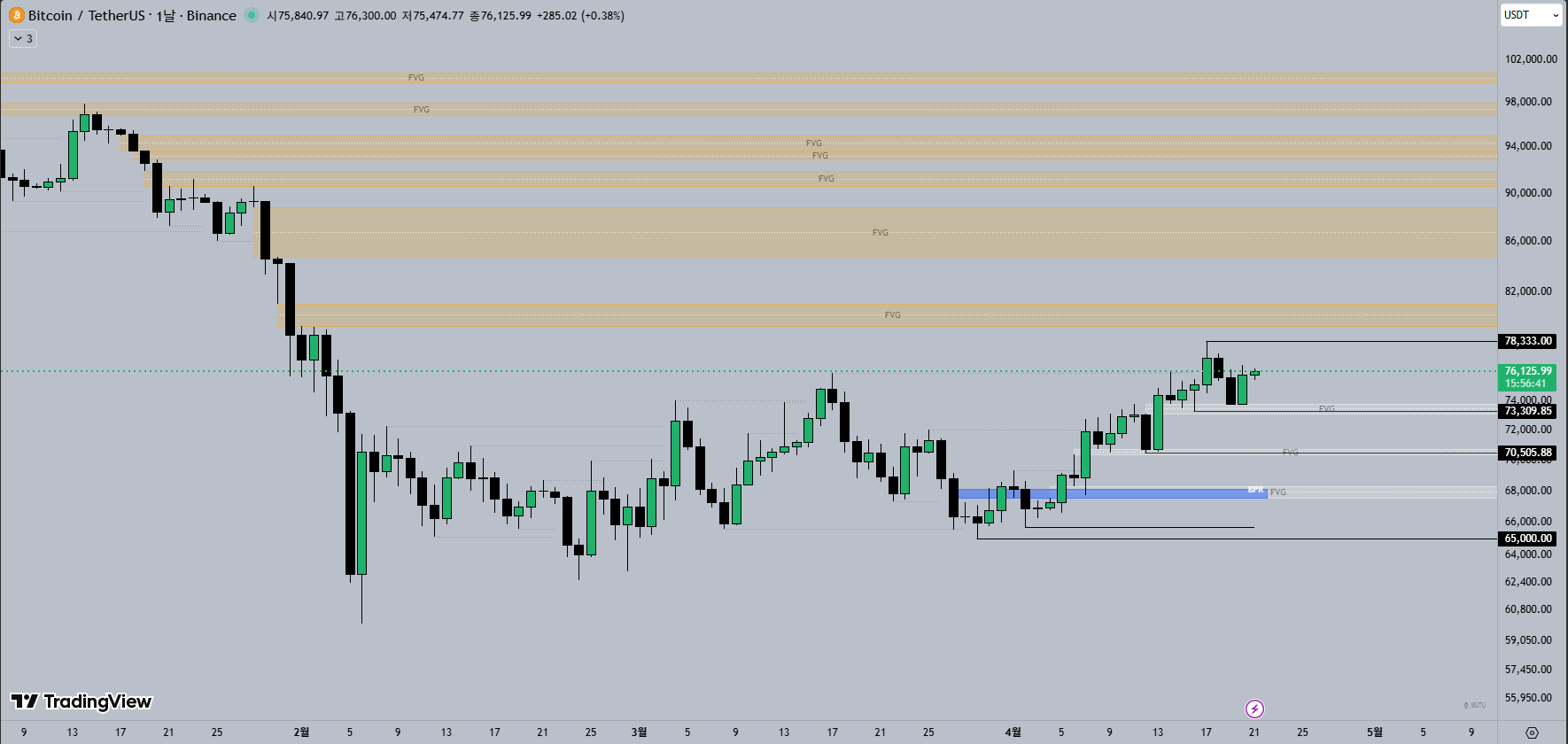Click the 86,000.00 price axis label
Screen dimensions: 1568x744
(1528, 241)
